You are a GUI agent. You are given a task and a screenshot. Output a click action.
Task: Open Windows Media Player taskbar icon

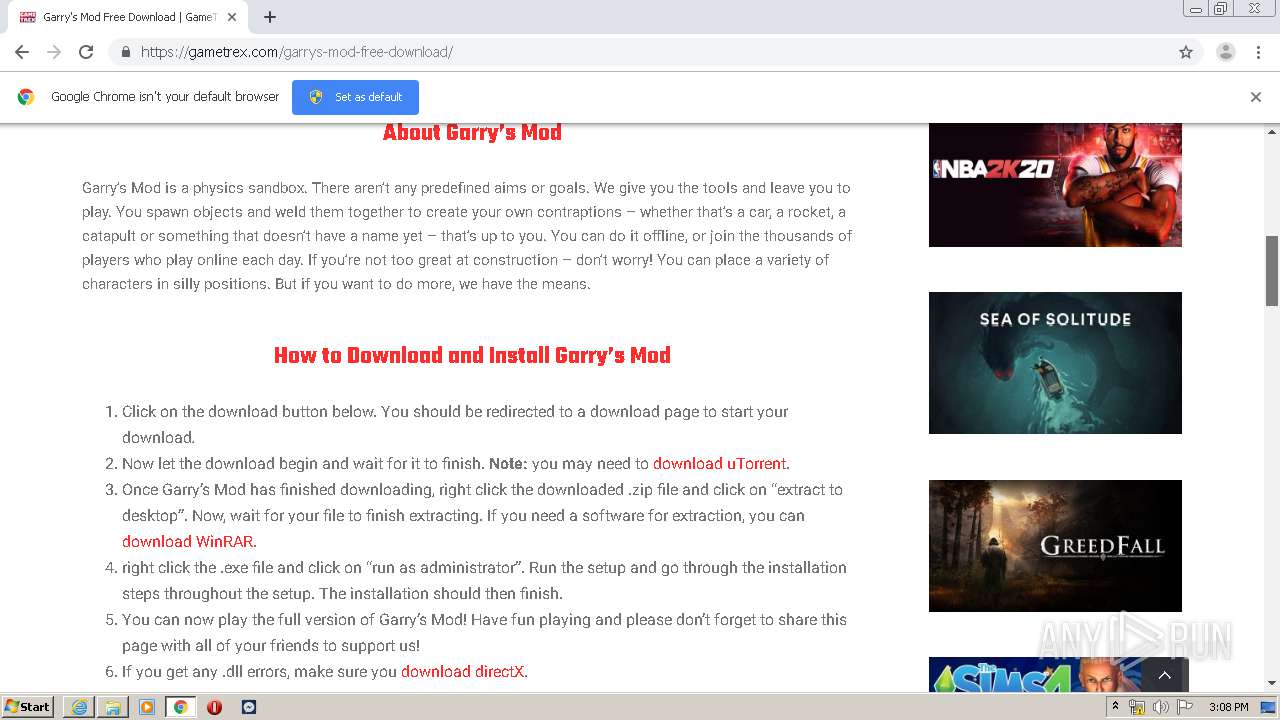pyautogui.click(x=147, y=707)
